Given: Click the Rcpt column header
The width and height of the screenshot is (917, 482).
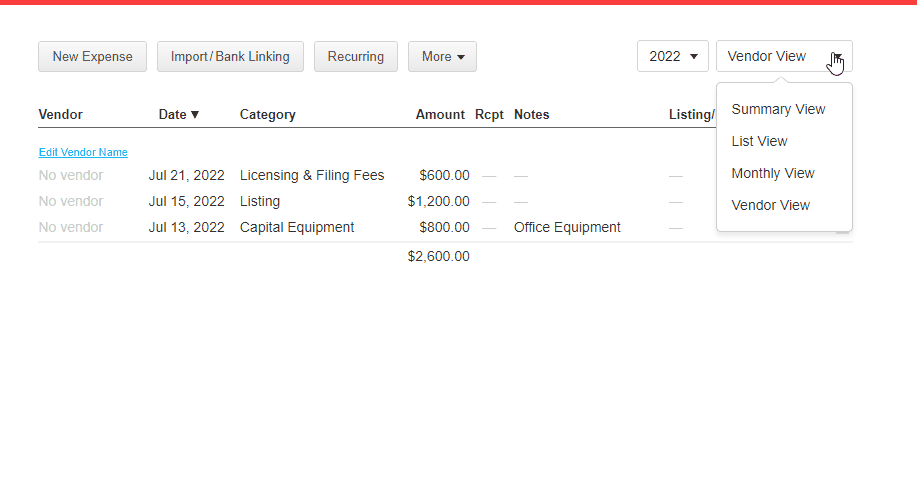Looking at the screenshot, I should [x=489, y=115].
